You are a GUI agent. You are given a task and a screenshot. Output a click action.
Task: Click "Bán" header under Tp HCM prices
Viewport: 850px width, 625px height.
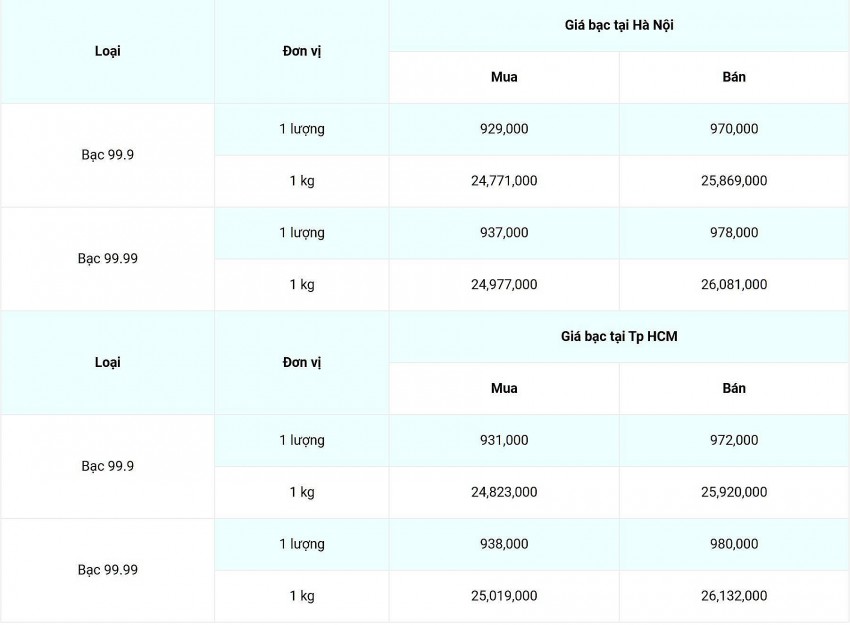(x=734, y=388)
